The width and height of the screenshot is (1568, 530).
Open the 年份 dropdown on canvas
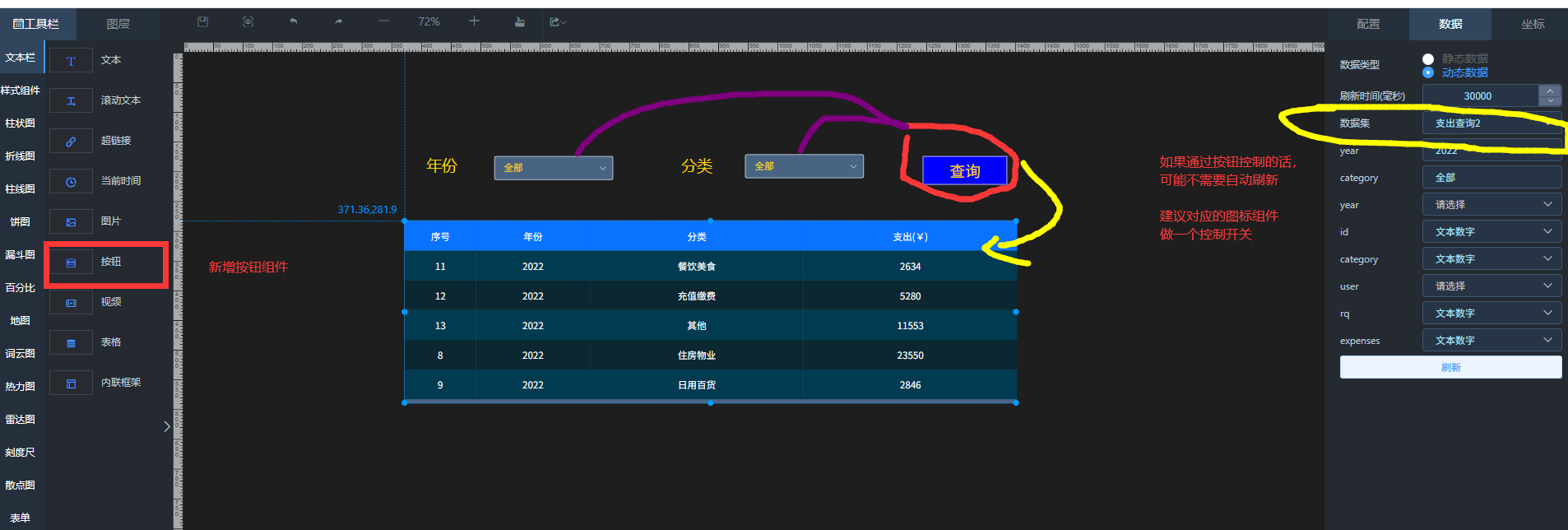click(553, 168)
